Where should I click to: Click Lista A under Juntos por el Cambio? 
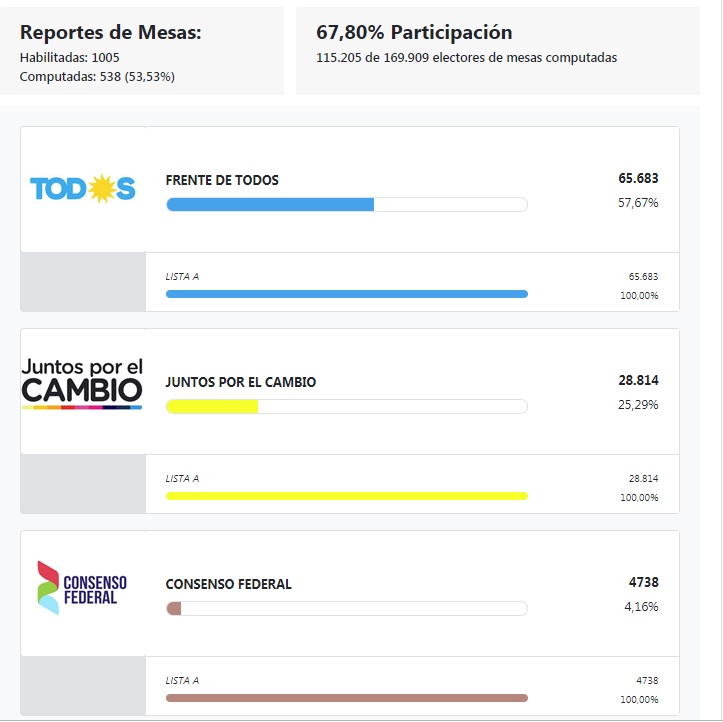[182, 478]
